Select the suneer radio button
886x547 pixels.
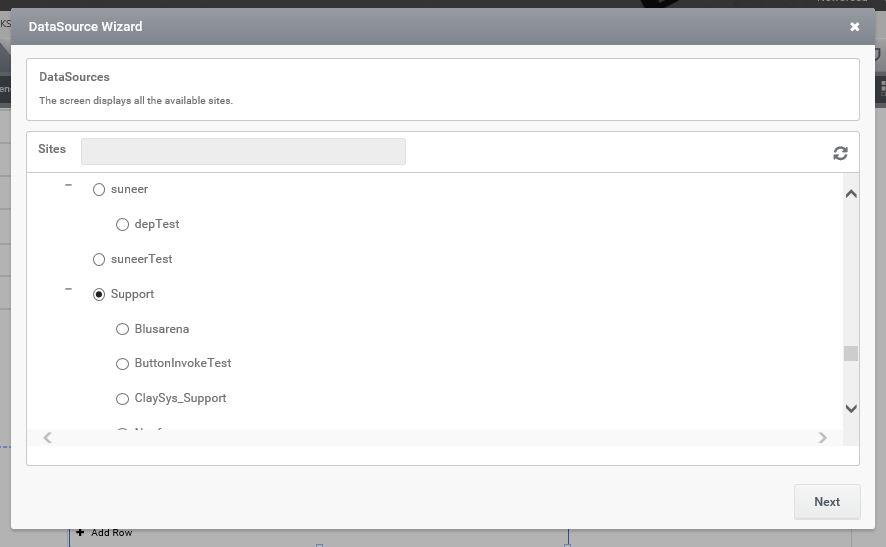click(99, 189)
